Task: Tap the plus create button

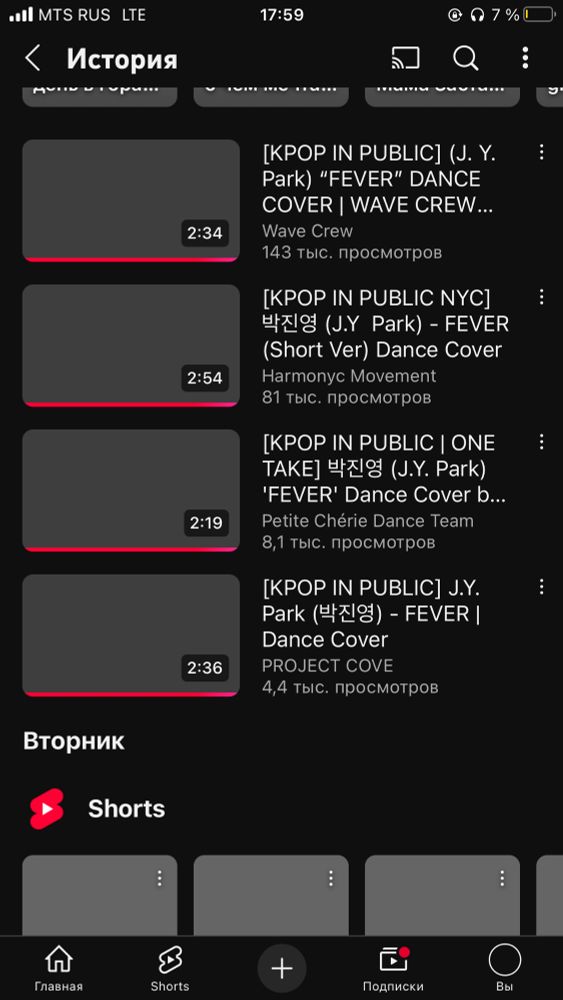Action: point(282,969)
